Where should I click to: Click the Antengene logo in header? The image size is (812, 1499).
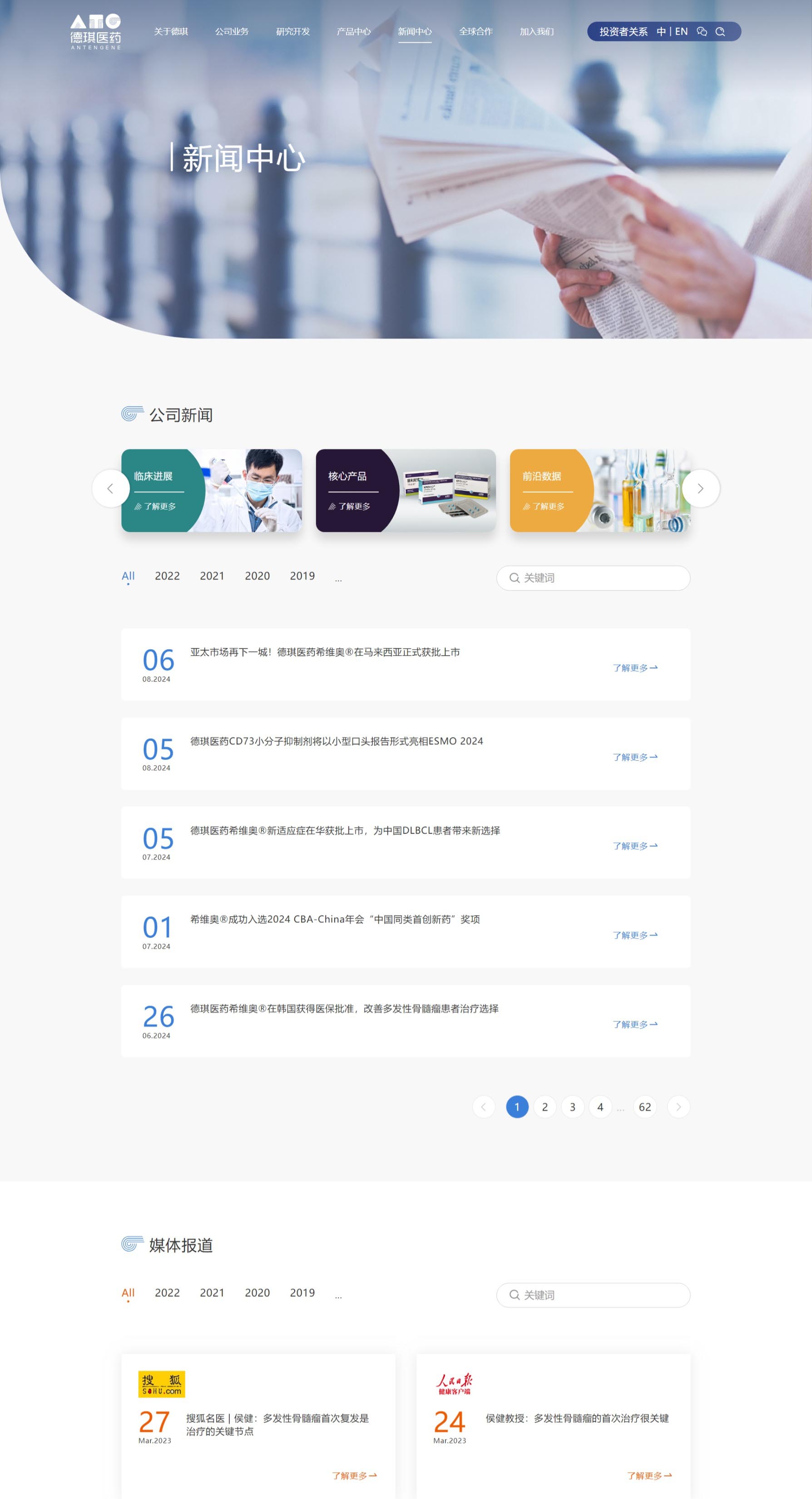point(95,31)
